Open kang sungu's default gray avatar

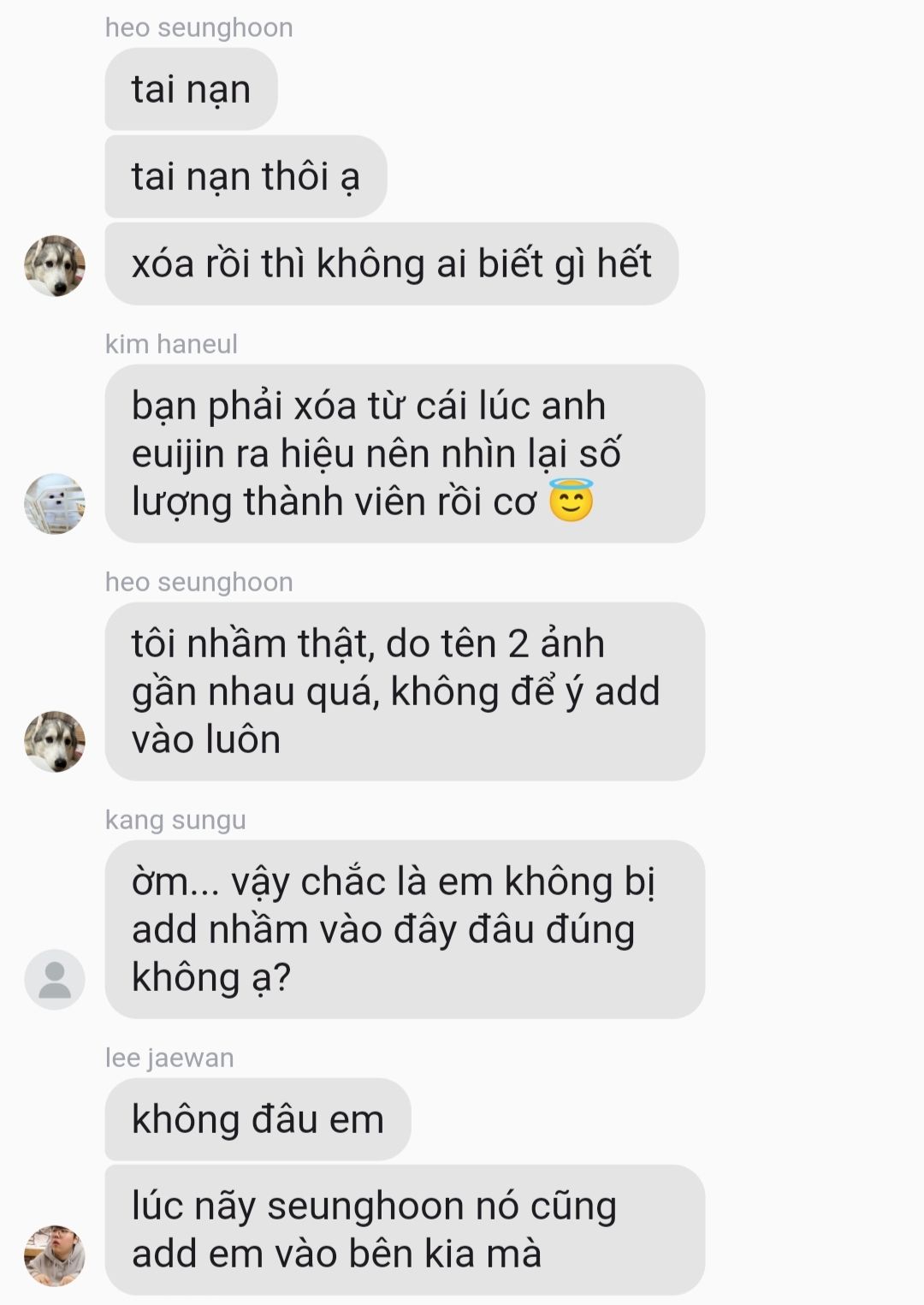[55, 980]
